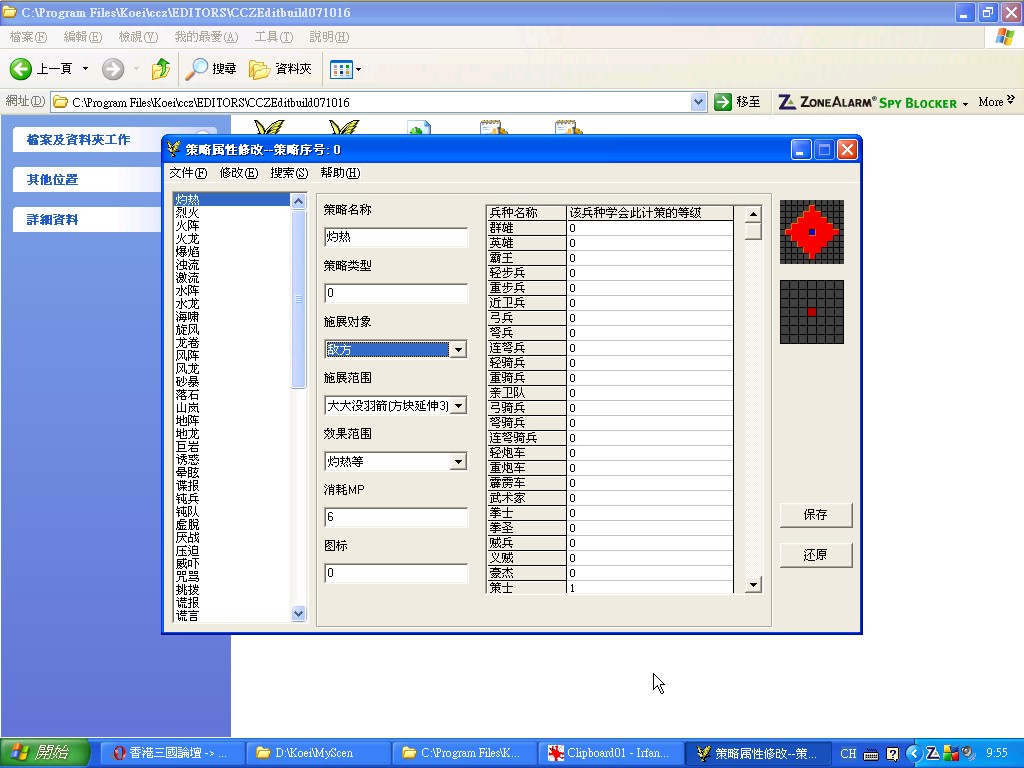
Task: Click the 还原 button
Action: click(x=816, y=555)
